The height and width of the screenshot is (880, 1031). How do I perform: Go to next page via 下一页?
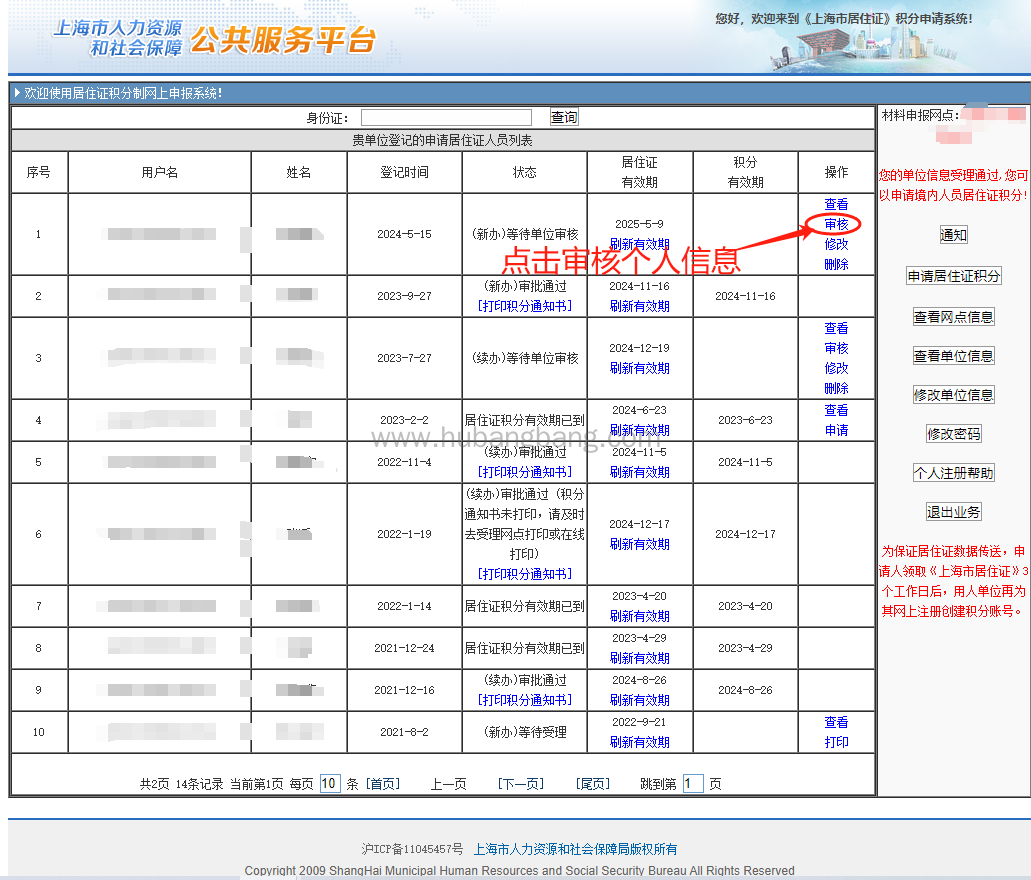(x=520, y=784)
